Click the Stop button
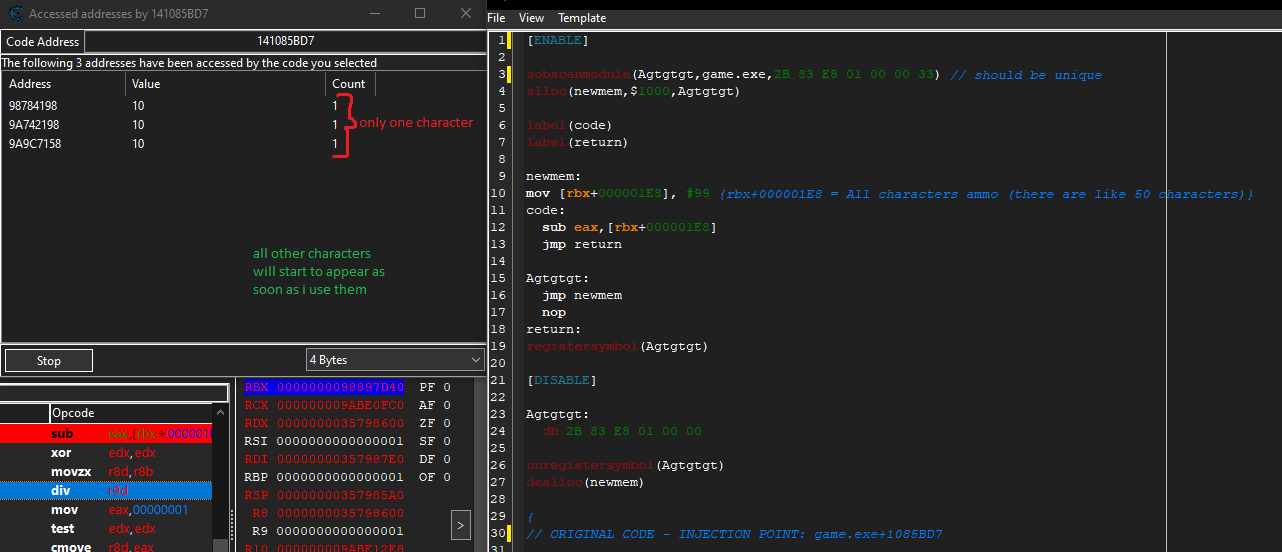1282x552 pixels. coord(49,361)
